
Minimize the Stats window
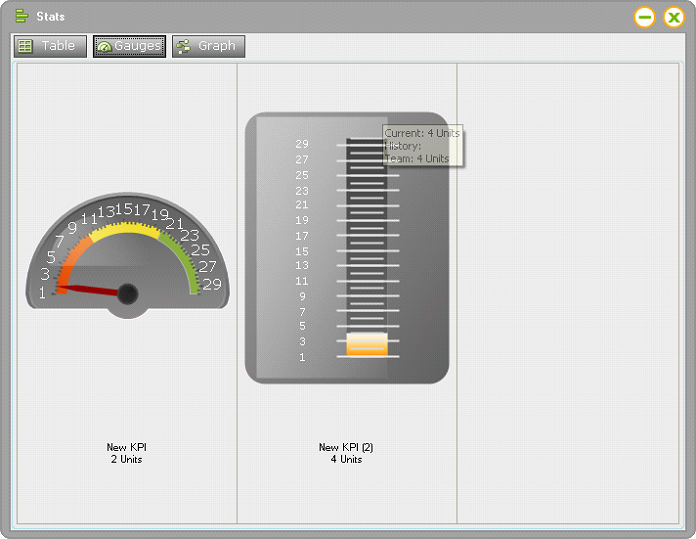click(645, 17)
